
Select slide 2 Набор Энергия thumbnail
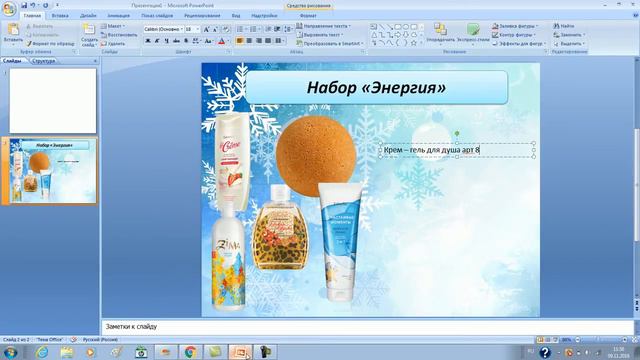pyautogui.click(x=53, y=171)
